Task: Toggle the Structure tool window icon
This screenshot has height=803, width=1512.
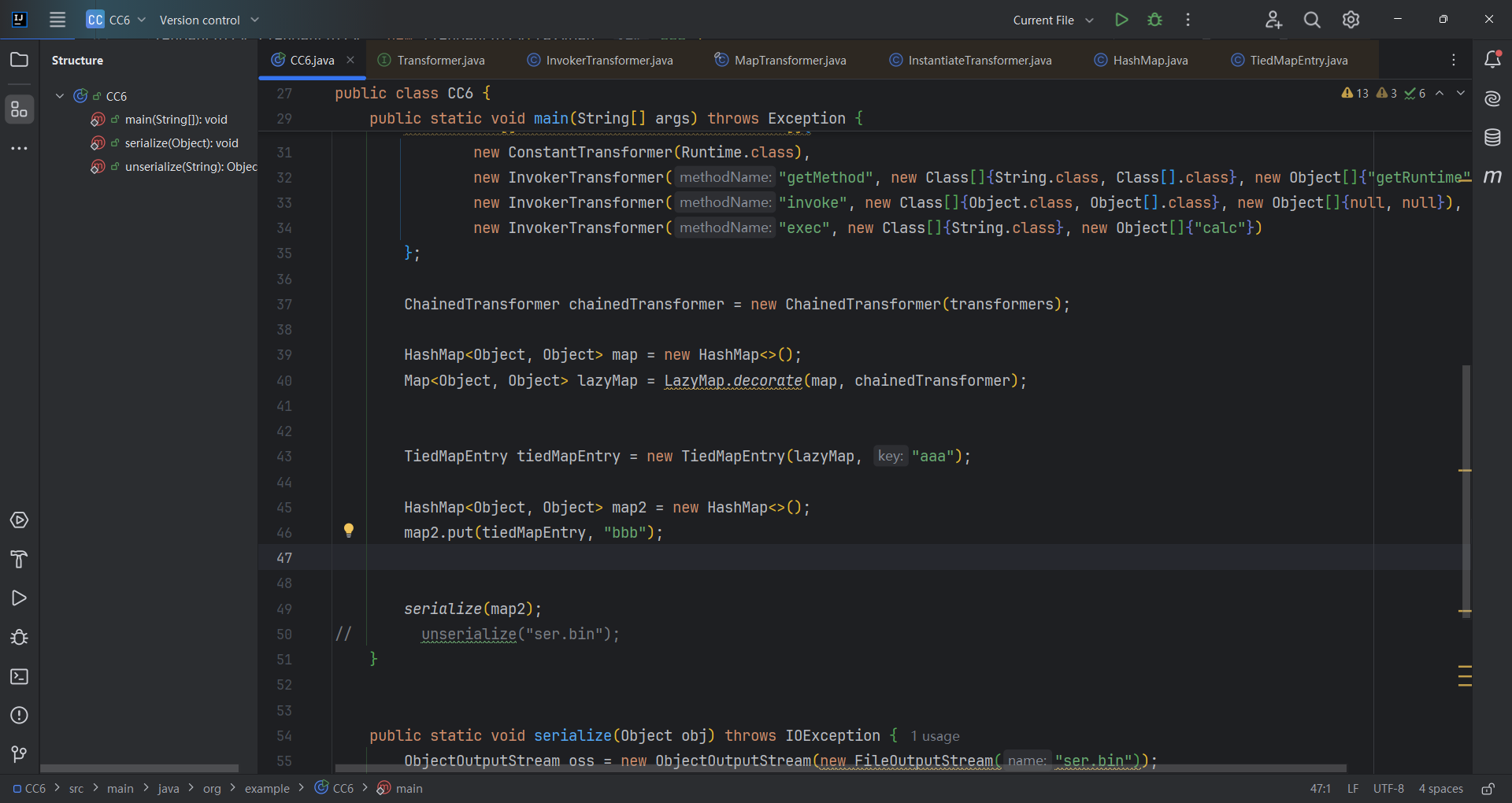Action: point(19,109)
